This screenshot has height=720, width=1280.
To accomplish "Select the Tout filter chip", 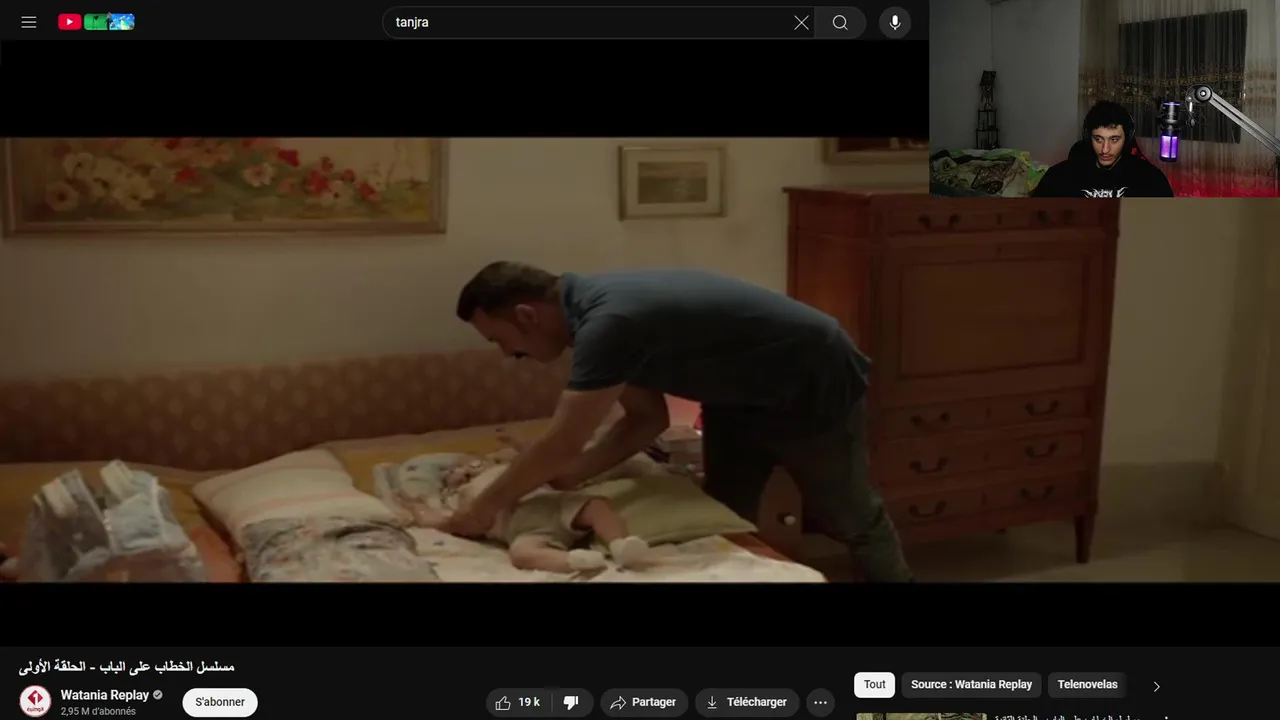I will [x=875, y=685].
